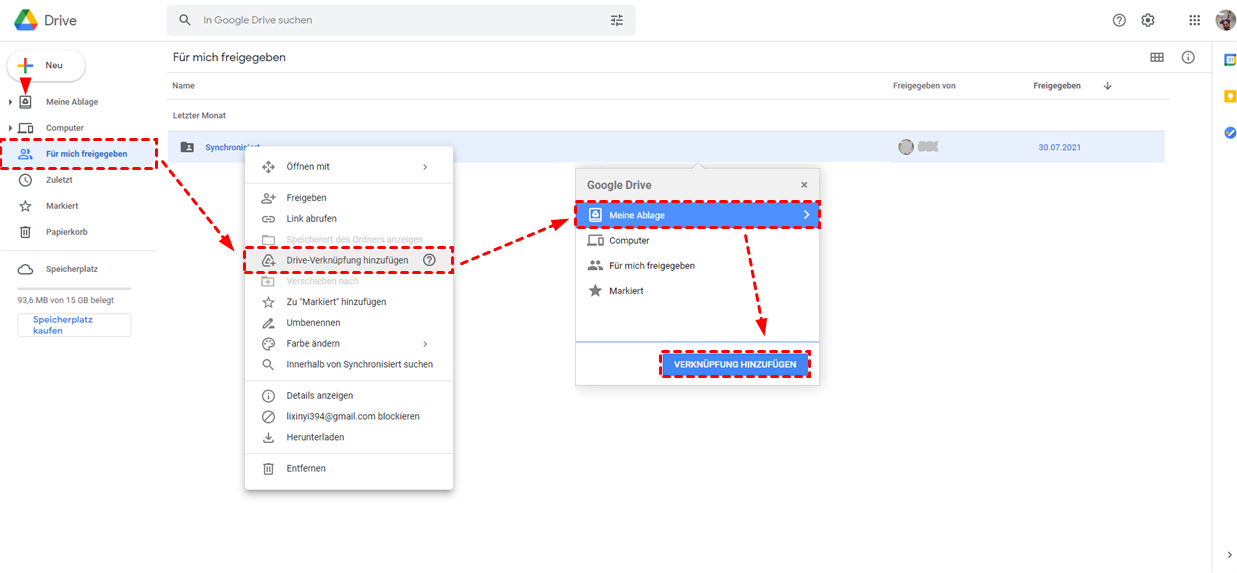Viewport: 1237px width, 573px height.
Task: Choose Link abrufen menu entry
Action: [349, 219]
